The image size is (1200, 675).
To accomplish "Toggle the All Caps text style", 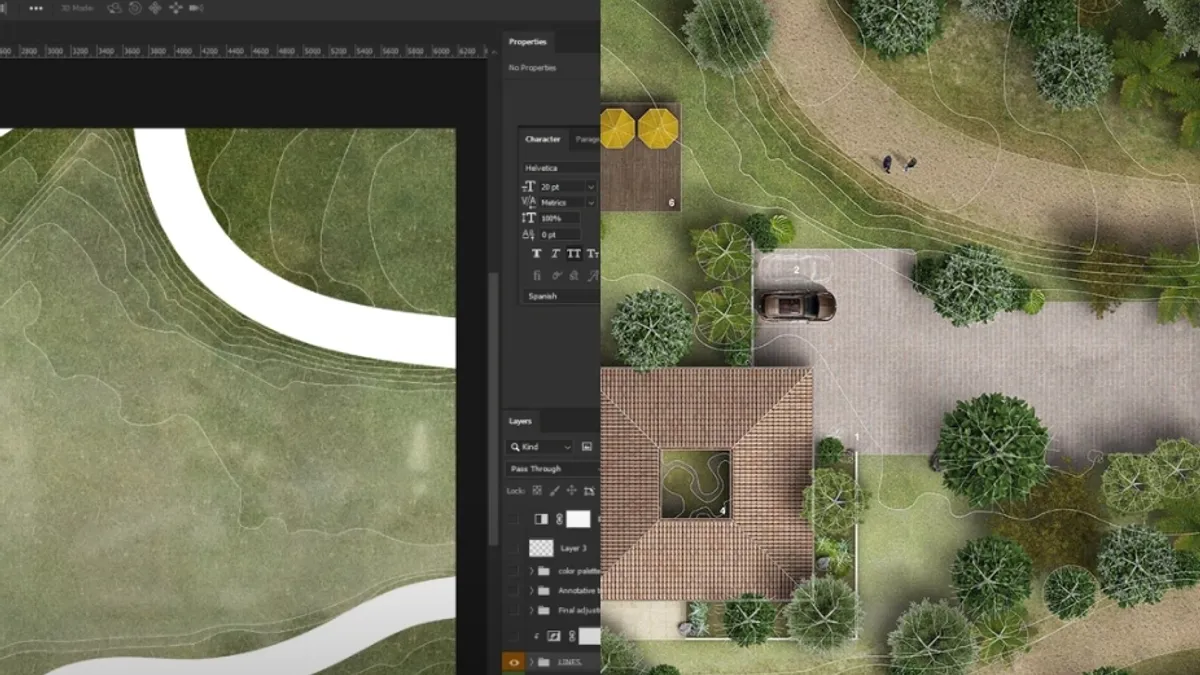I will [574, 254].
